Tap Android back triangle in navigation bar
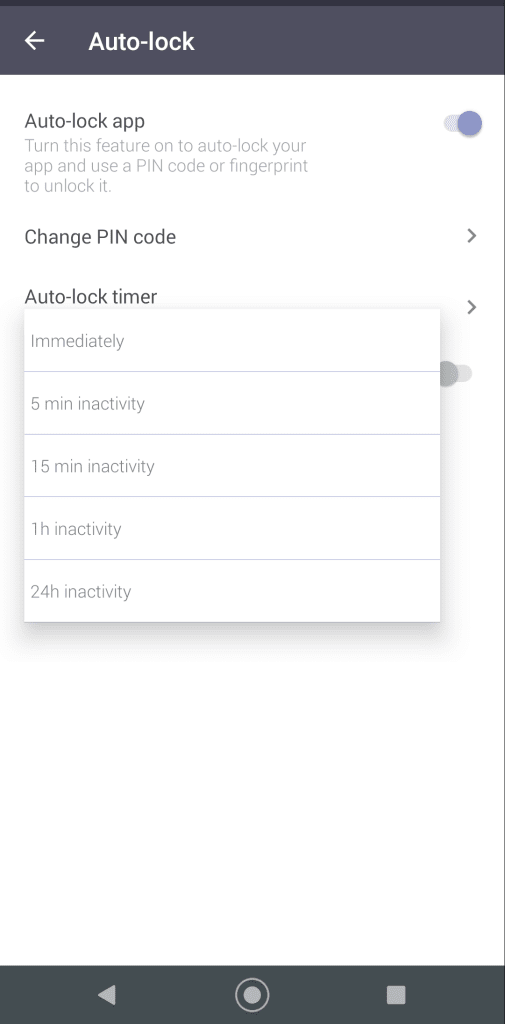 (x=106, y=995)
